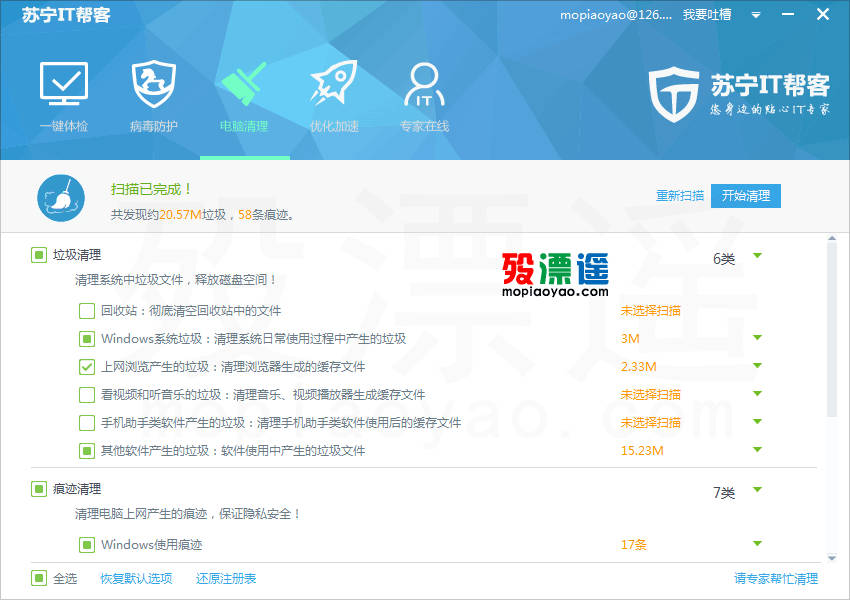Click the 还原注册表 link

click(x=226, y=578)
